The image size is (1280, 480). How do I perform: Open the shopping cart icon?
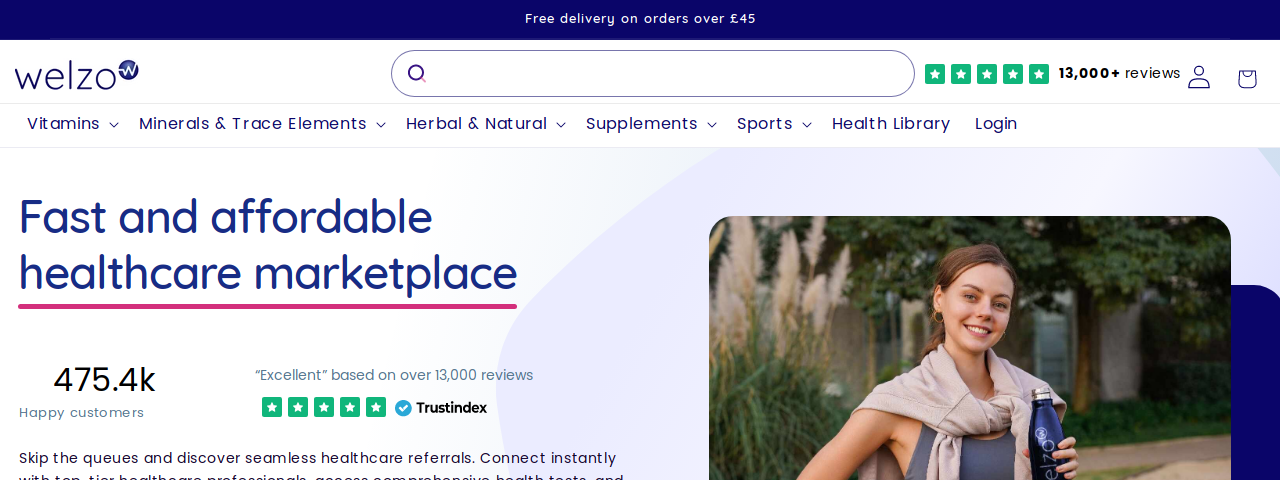coord(1247,78)
